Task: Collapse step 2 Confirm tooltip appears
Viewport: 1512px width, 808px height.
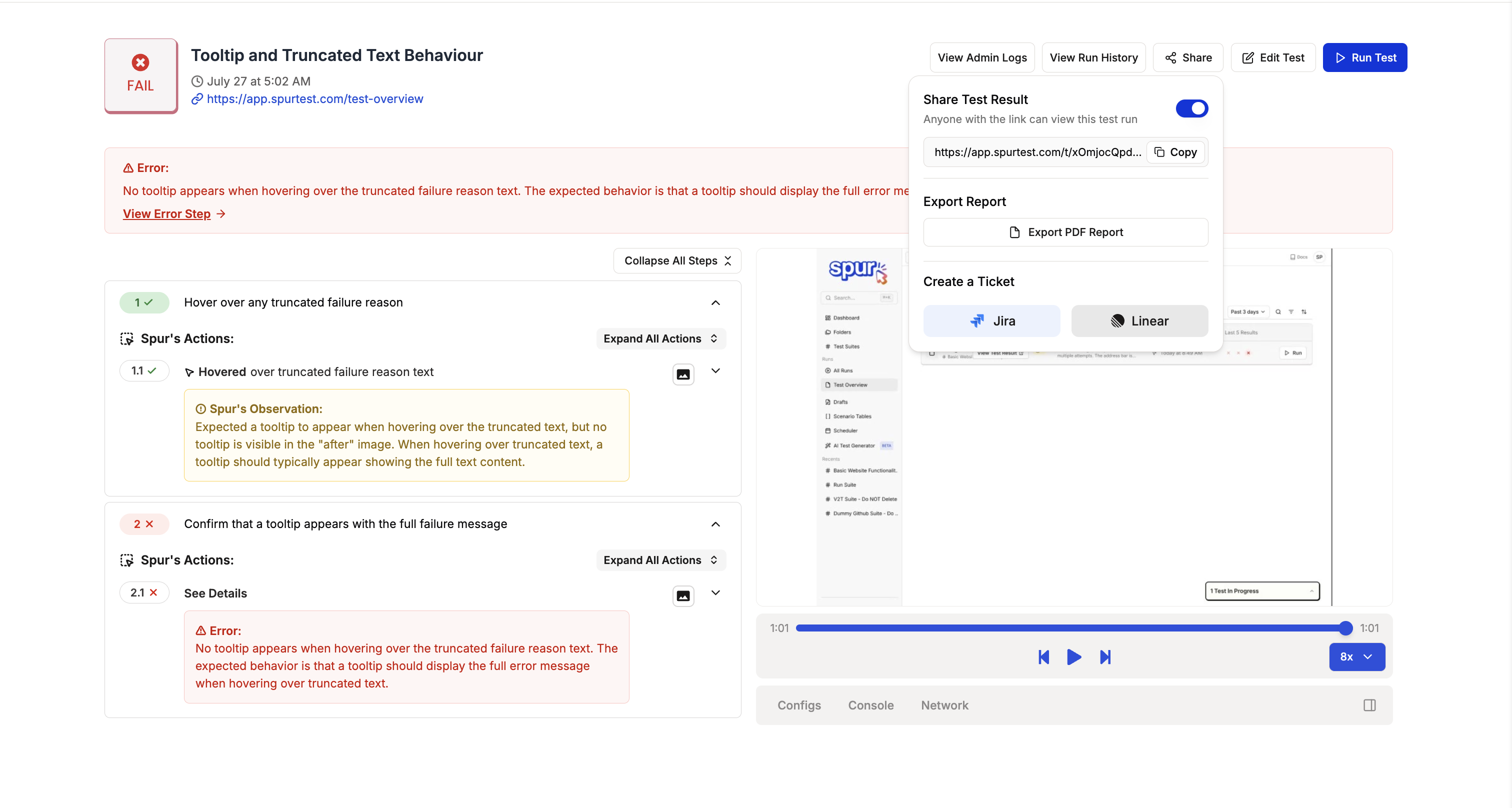Action: click(x=715, y=524)
